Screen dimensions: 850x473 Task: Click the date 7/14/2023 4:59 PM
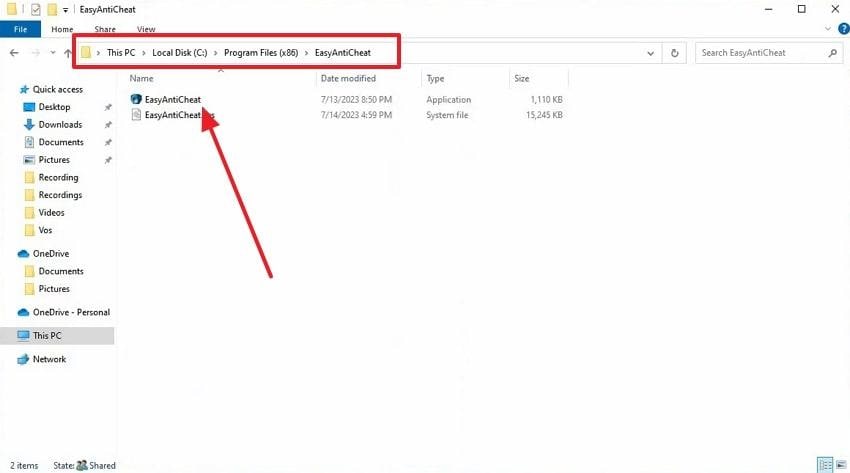point(356,115)
